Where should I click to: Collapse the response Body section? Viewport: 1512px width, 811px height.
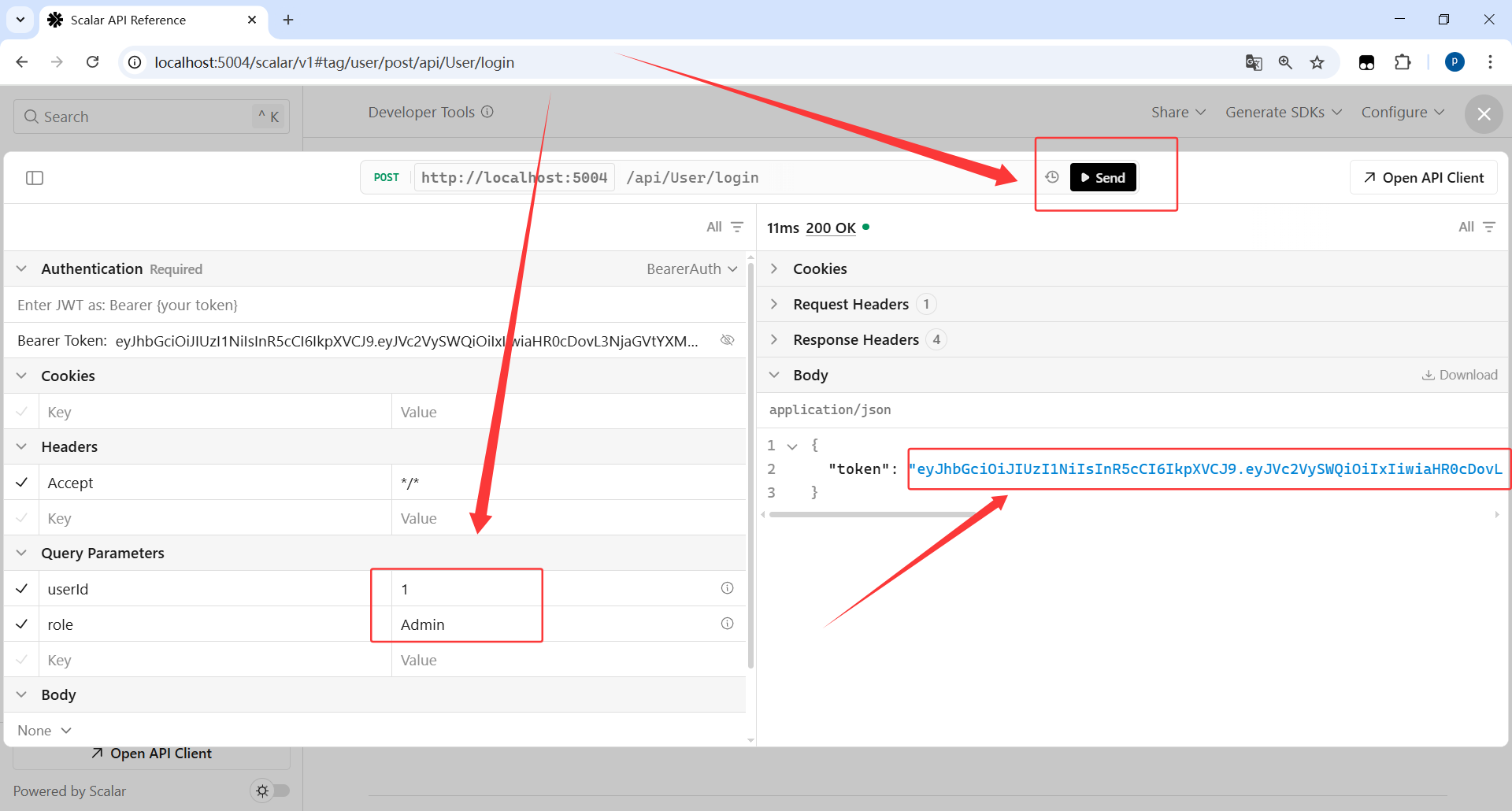(774, 375)
